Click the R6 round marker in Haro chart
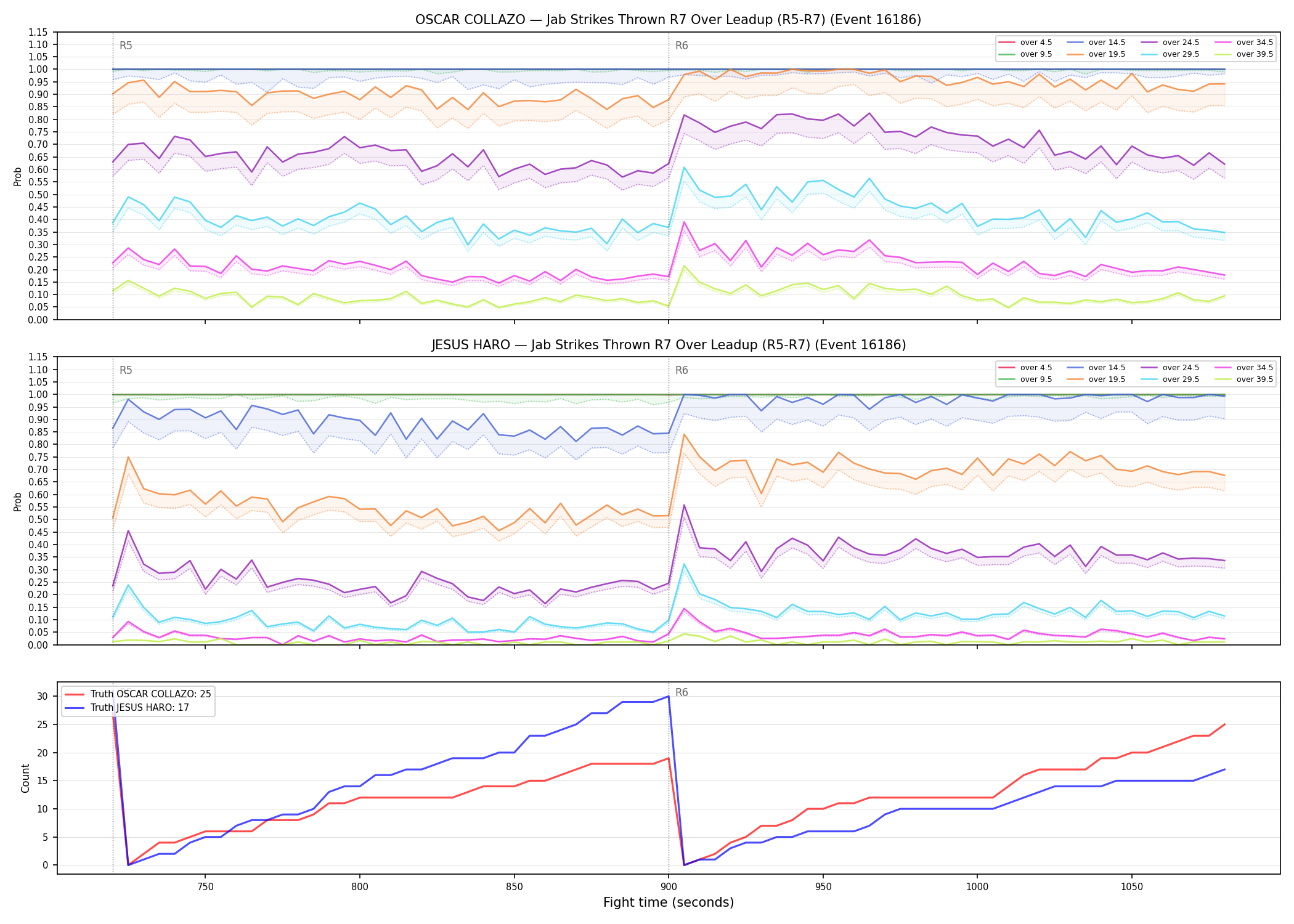The height and width of the screenshot is (924, 1294). point(682,370)
